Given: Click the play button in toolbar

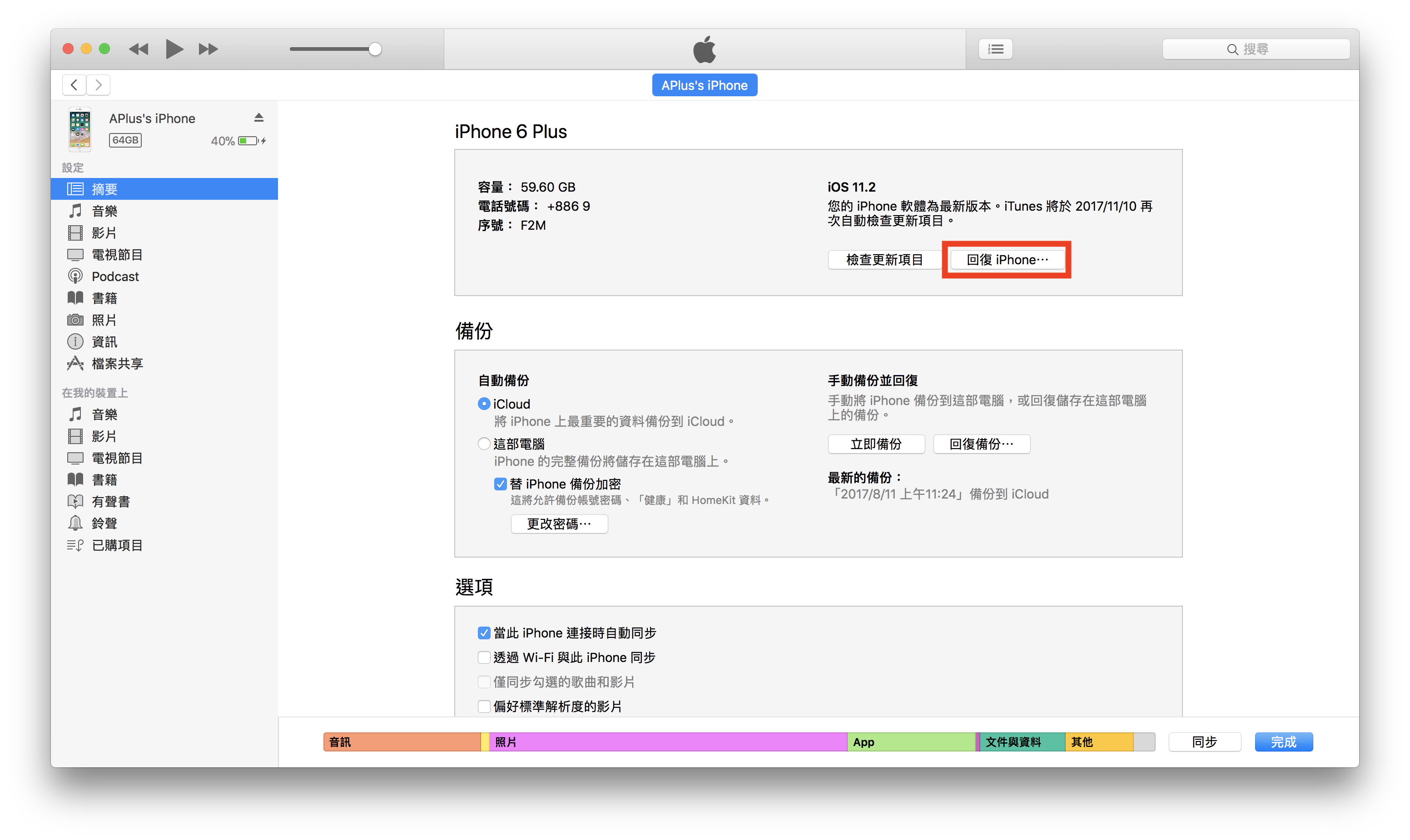Looking at the screenshot, I should pyautogui.click(x=174, y=49).
